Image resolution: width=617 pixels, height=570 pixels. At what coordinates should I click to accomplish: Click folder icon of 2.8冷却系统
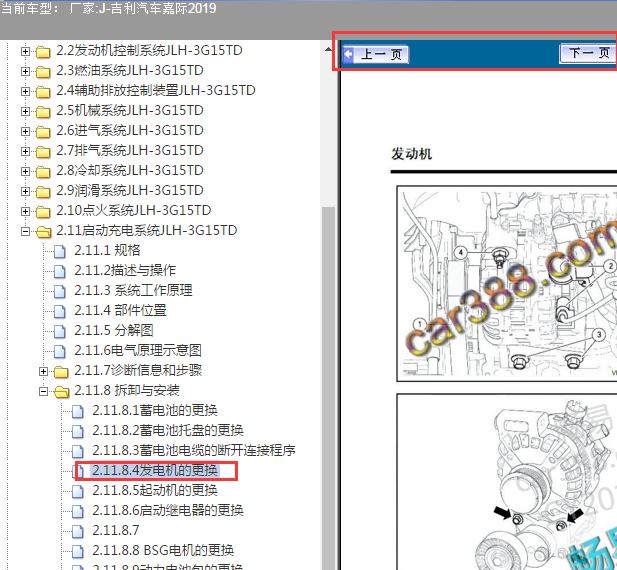tap(43, 172)
